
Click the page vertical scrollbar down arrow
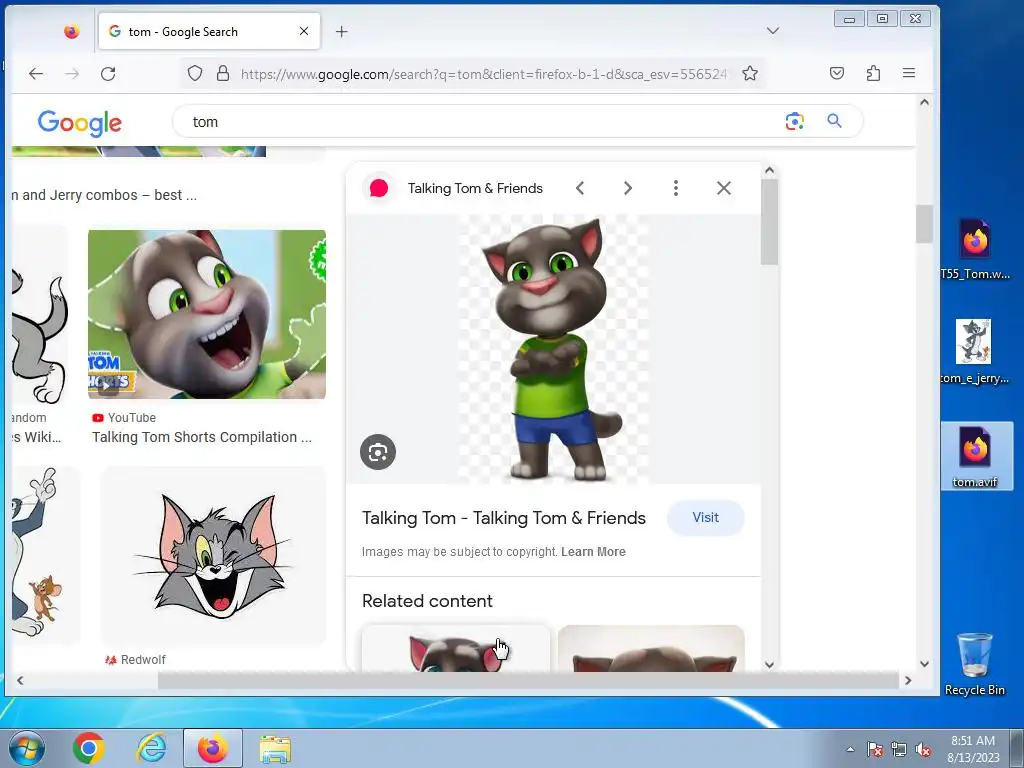[x=924, y=664]
